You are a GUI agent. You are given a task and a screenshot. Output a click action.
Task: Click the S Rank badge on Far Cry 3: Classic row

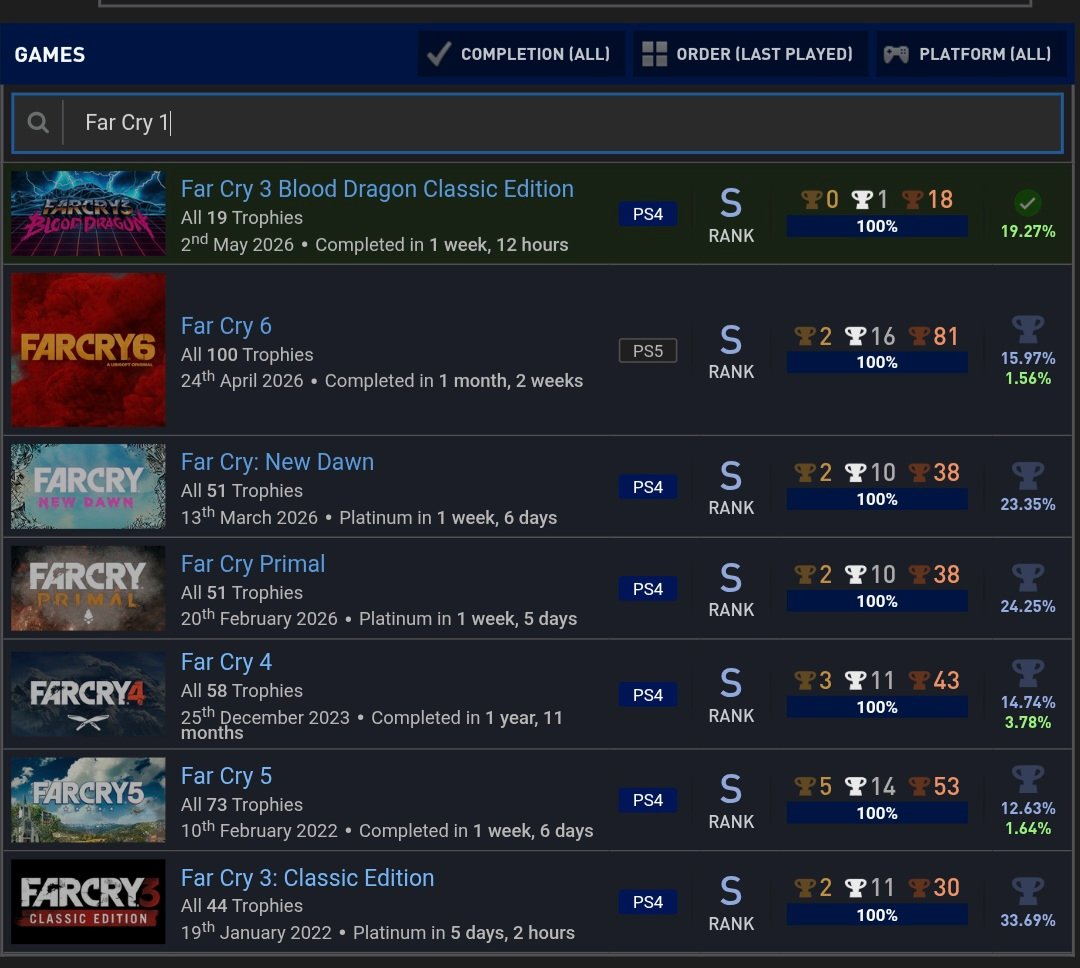coord(731,903)
